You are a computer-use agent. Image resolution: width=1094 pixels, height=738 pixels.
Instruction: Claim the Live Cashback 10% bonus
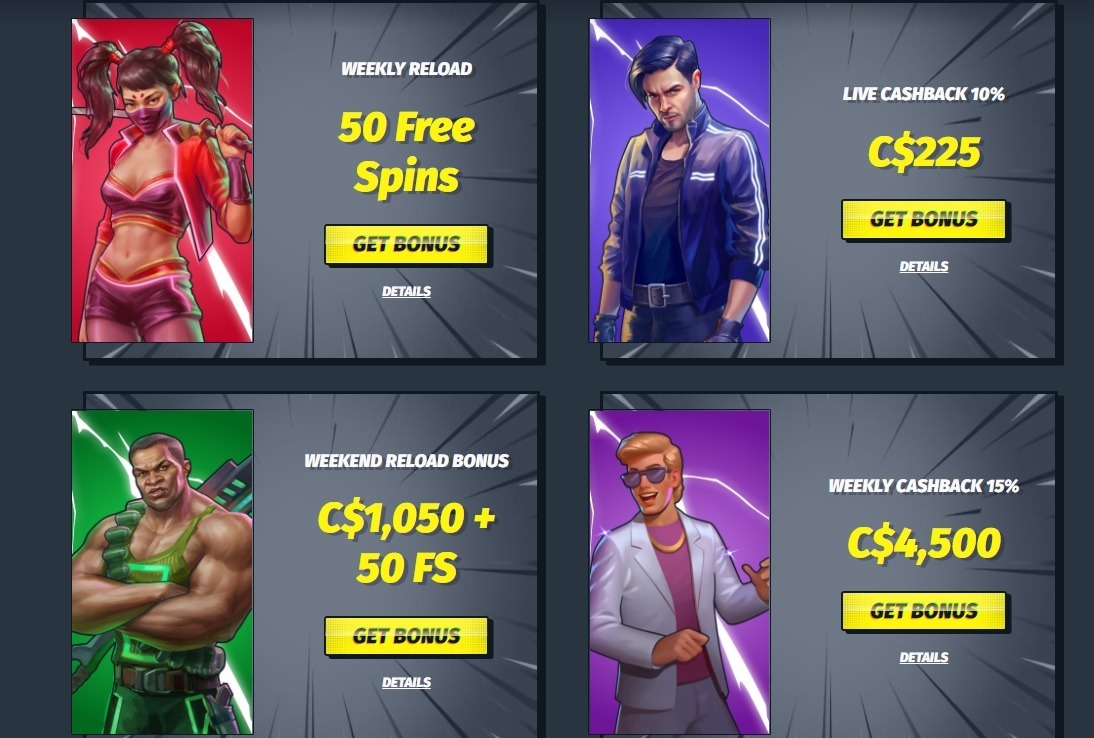[924, 220]
